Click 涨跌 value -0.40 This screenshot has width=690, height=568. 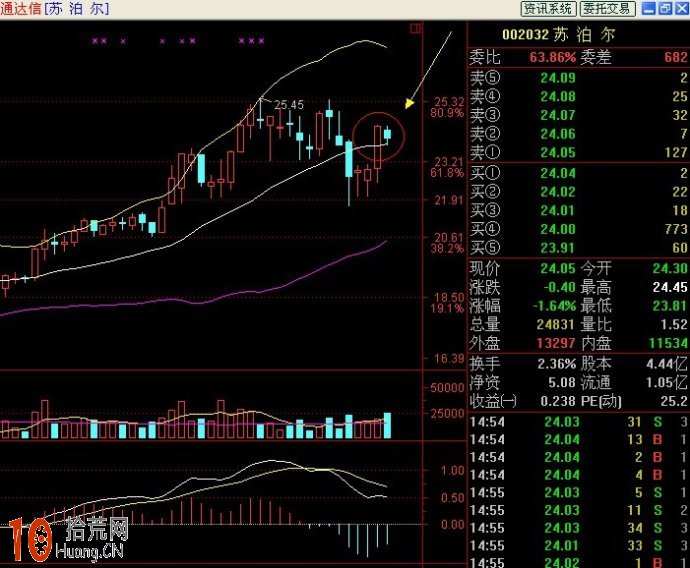click(559, 287)
